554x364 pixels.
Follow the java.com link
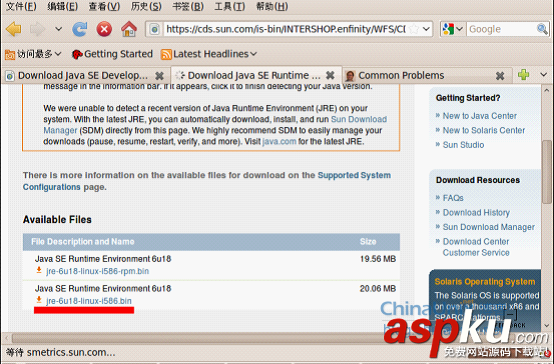click(279, 142)
